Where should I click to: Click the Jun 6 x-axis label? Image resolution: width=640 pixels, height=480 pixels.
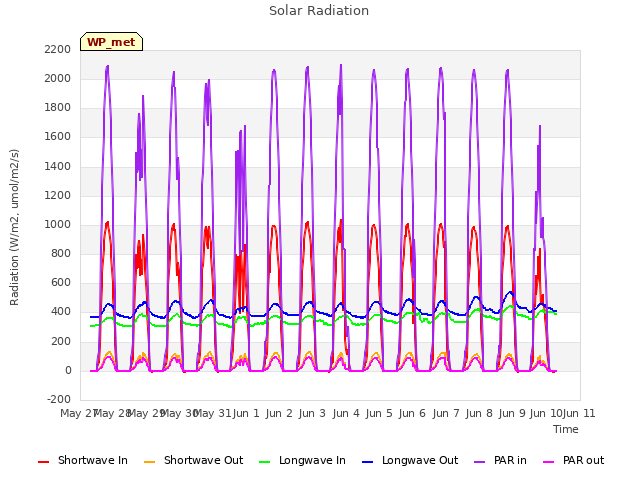pos(412,413)
